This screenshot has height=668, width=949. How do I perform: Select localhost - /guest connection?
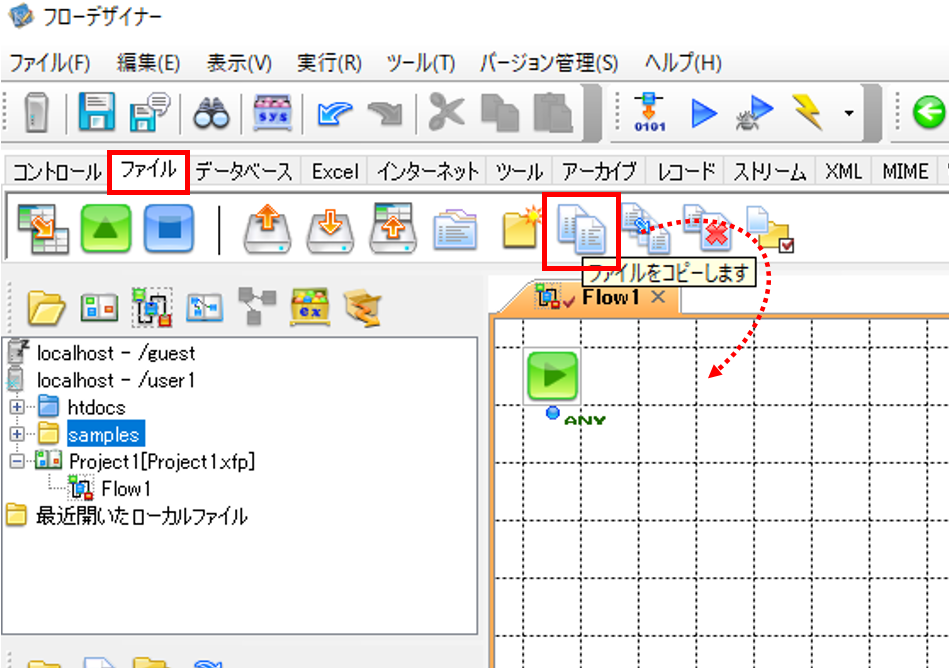[116, 353]
